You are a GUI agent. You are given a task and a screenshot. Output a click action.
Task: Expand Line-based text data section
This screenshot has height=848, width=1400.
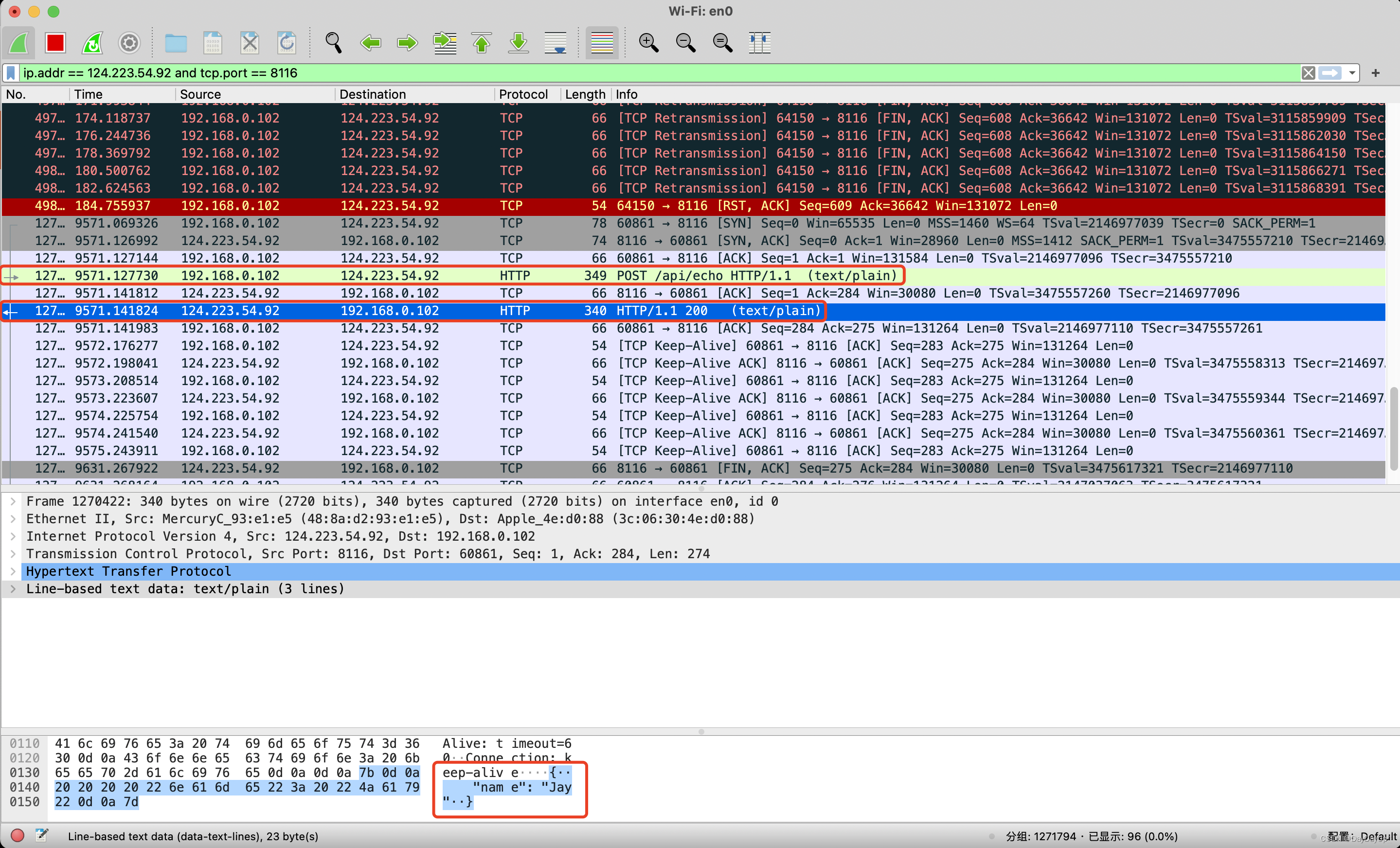click(13, 589)
